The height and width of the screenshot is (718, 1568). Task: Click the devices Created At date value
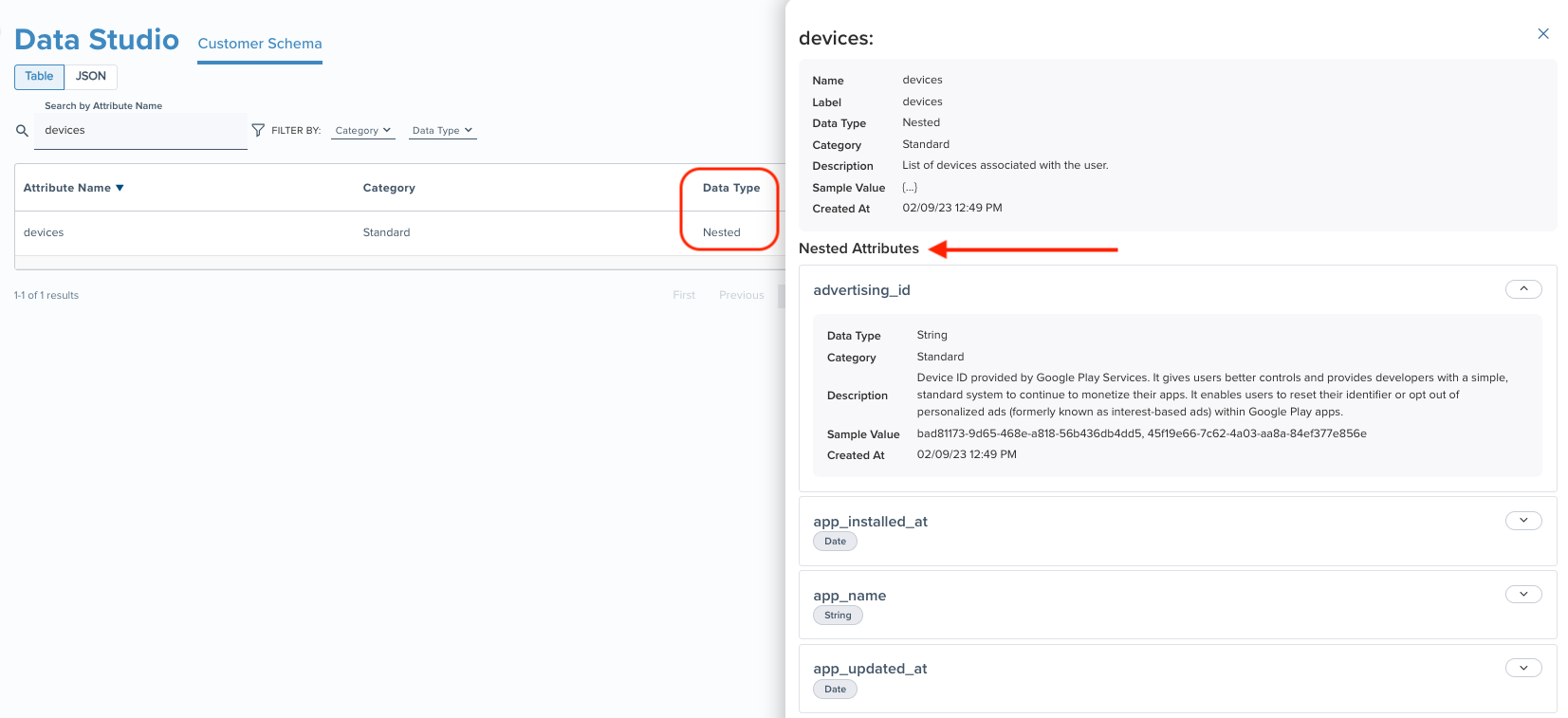click(951, 208)
